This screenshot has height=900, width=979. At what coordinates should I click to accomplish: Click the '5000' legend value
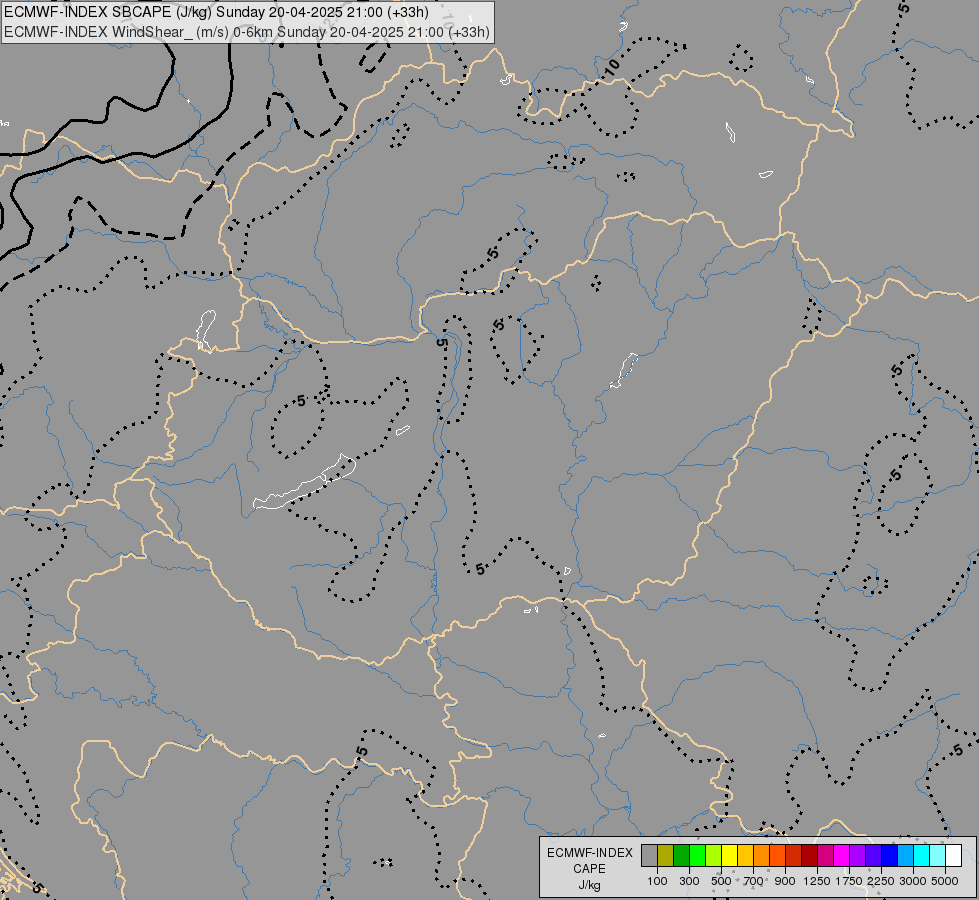tap(945, 881)
